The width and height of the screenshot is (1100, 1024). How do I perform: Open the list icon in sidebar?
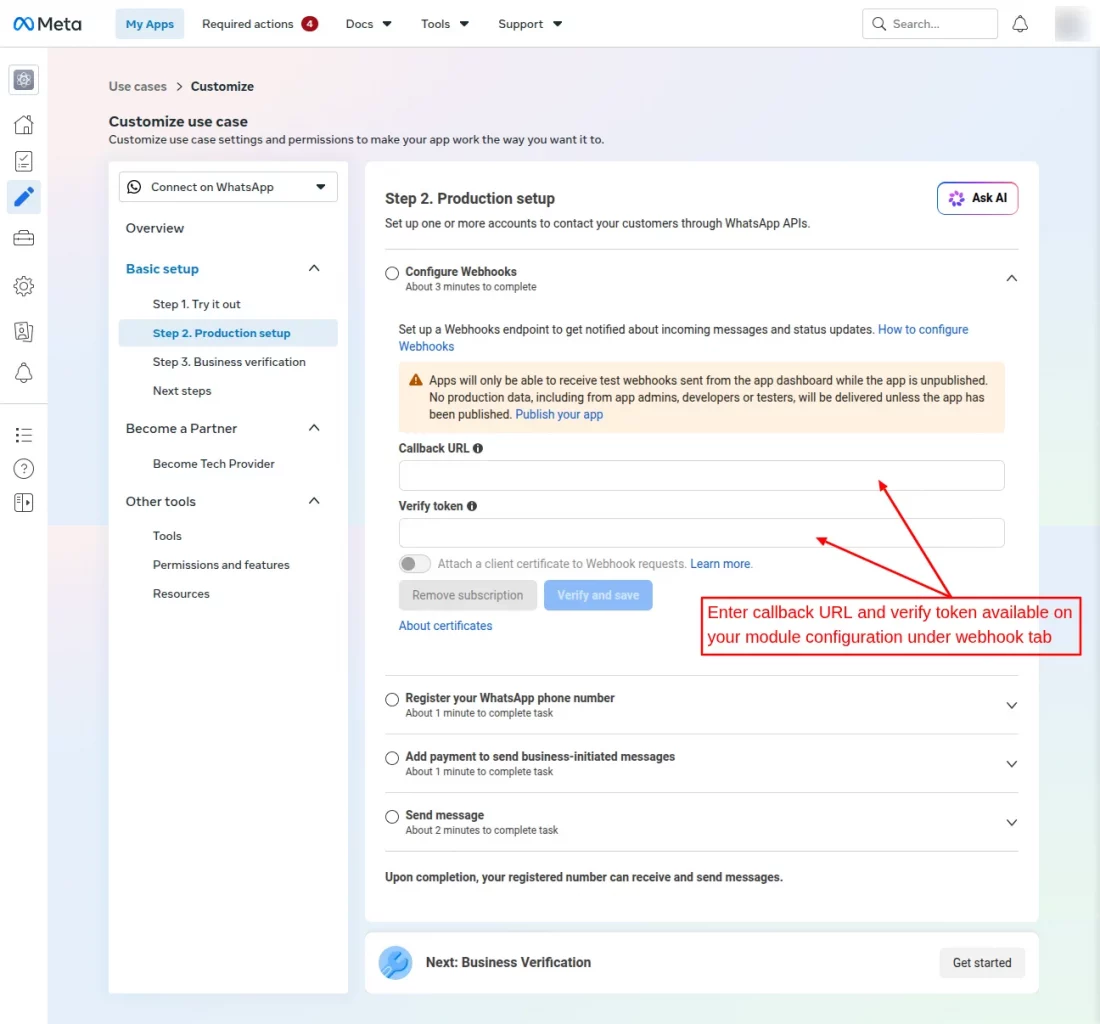[x=24, y=435]
